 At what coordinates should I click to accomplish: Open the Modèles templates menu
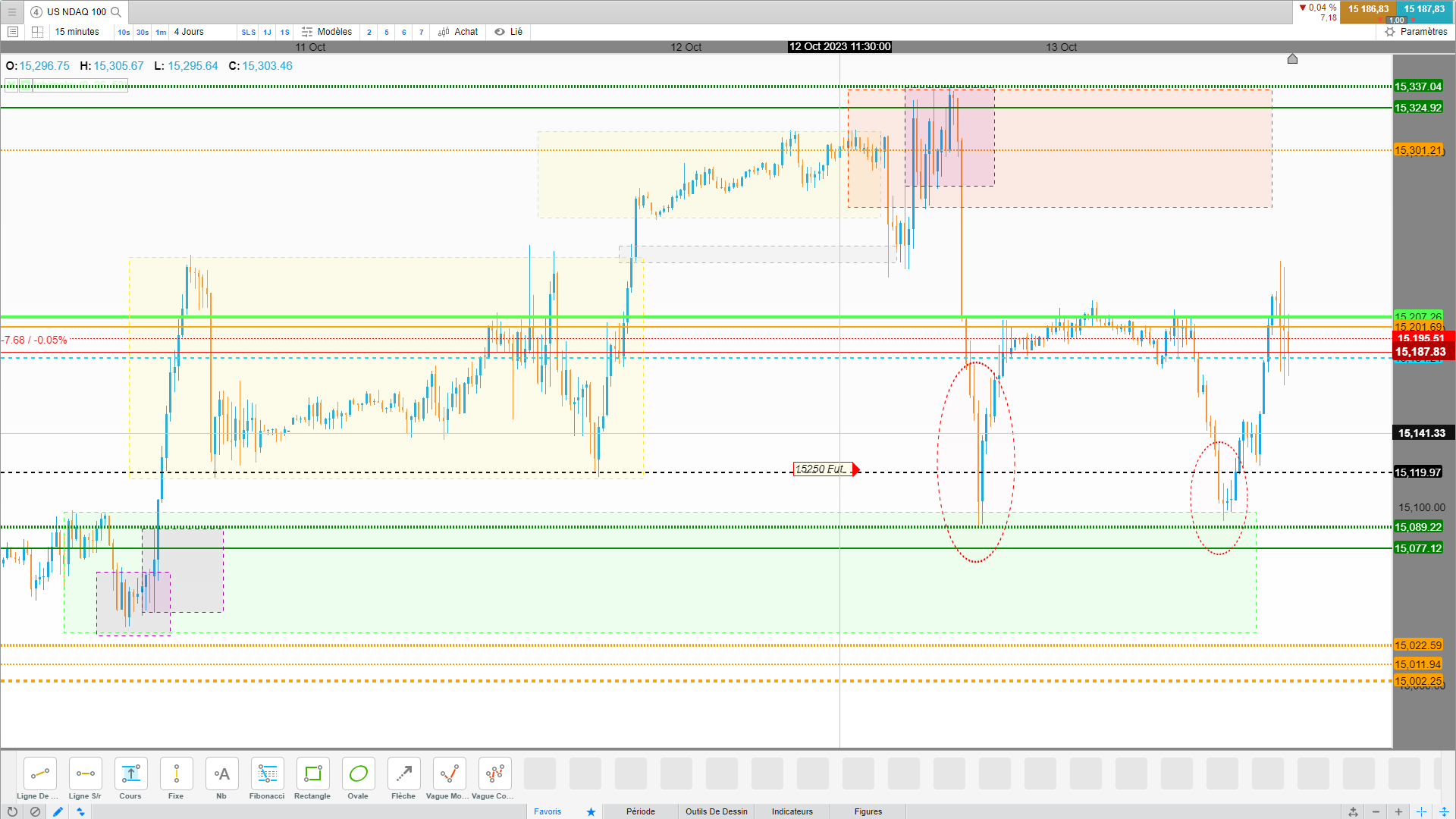click(327, 32)
